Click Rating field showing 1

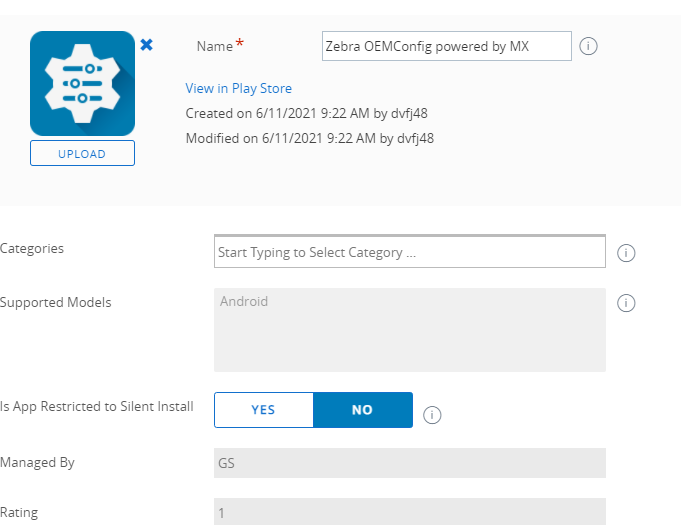[410, 512]
